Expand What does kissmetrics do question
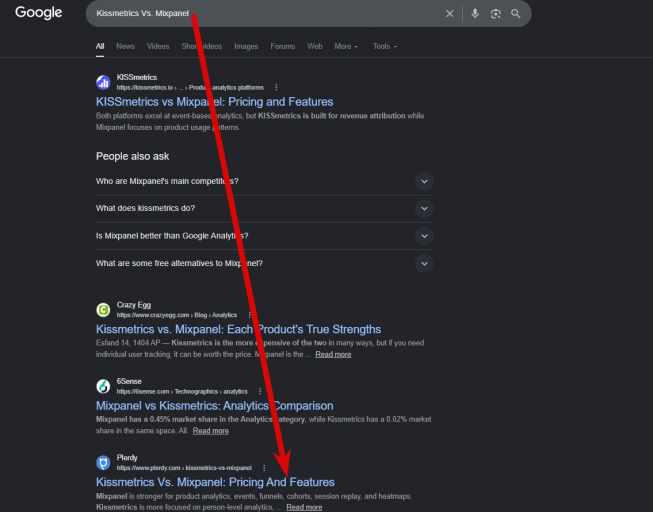 [264, 208]
